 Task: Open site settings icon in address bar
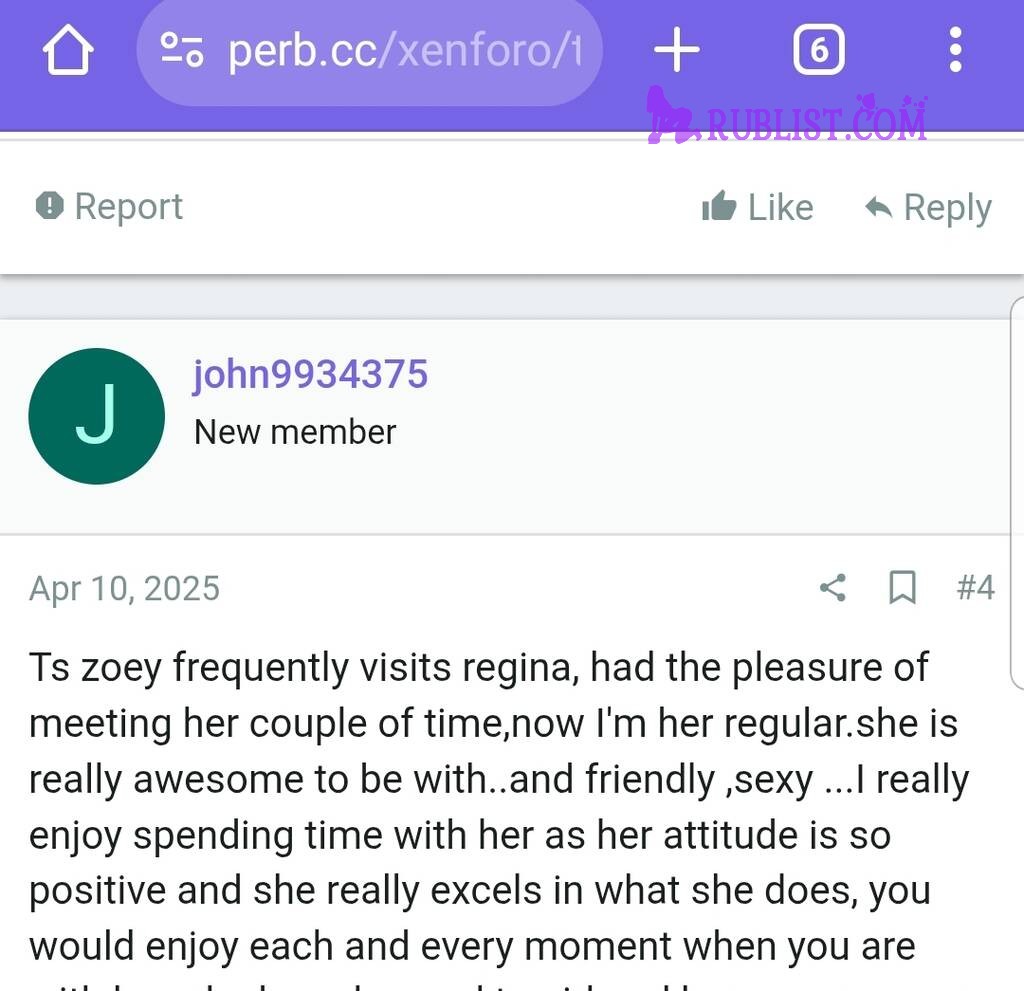point(182,50)
